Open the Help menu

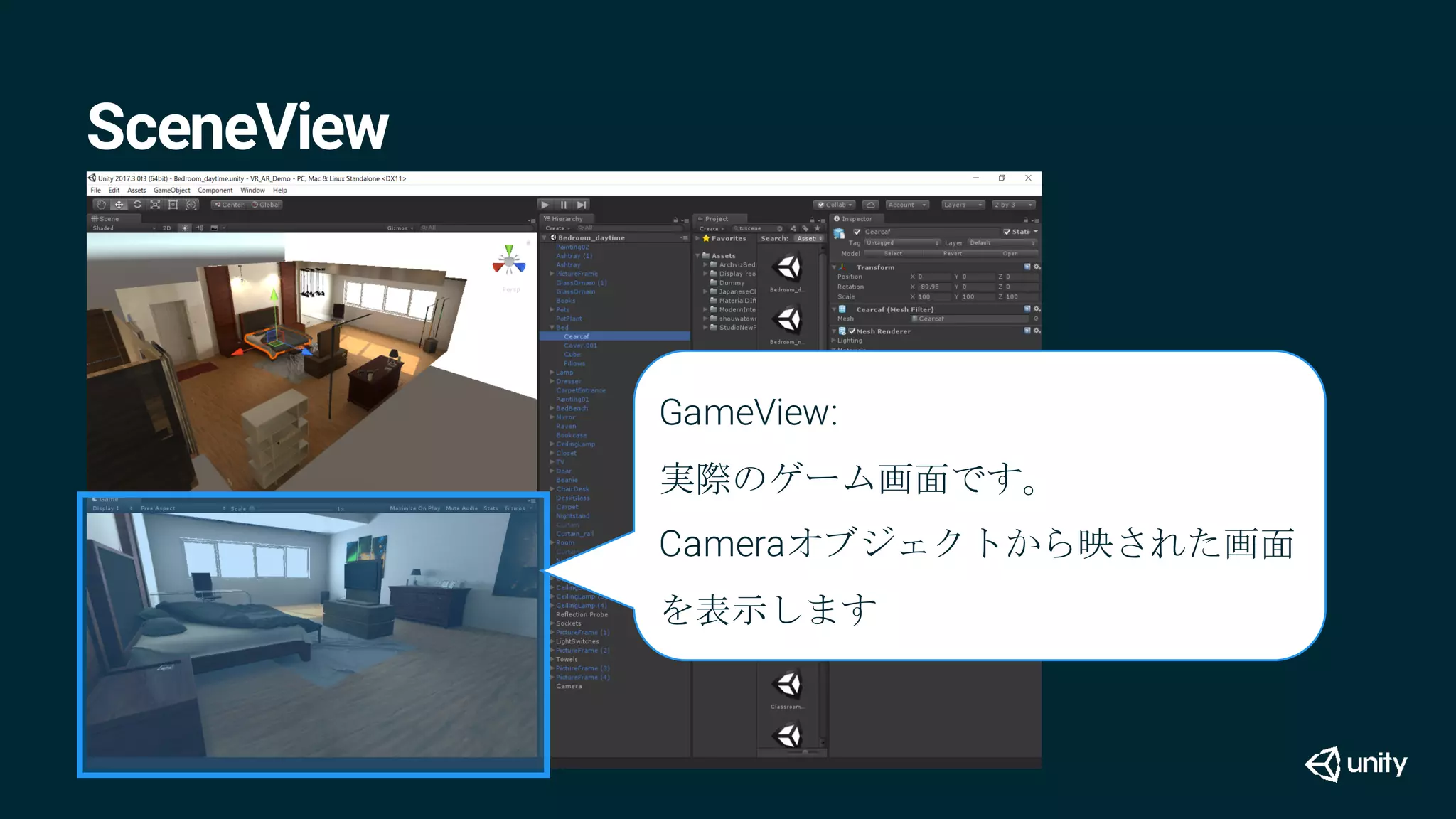click(x=280, y=191)
